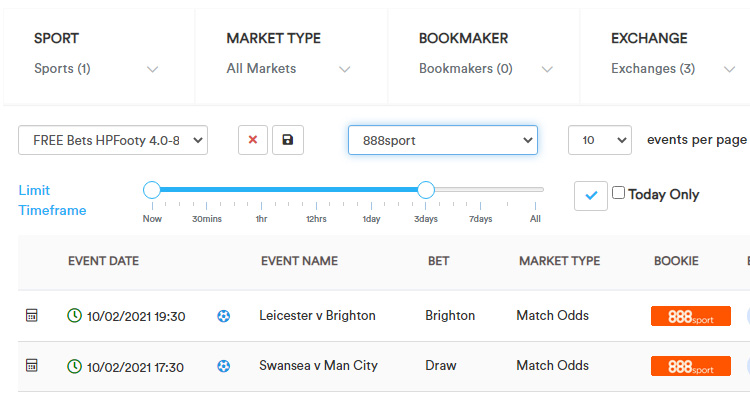Click the 3days handle on timeframe slider

pos(426,190)
